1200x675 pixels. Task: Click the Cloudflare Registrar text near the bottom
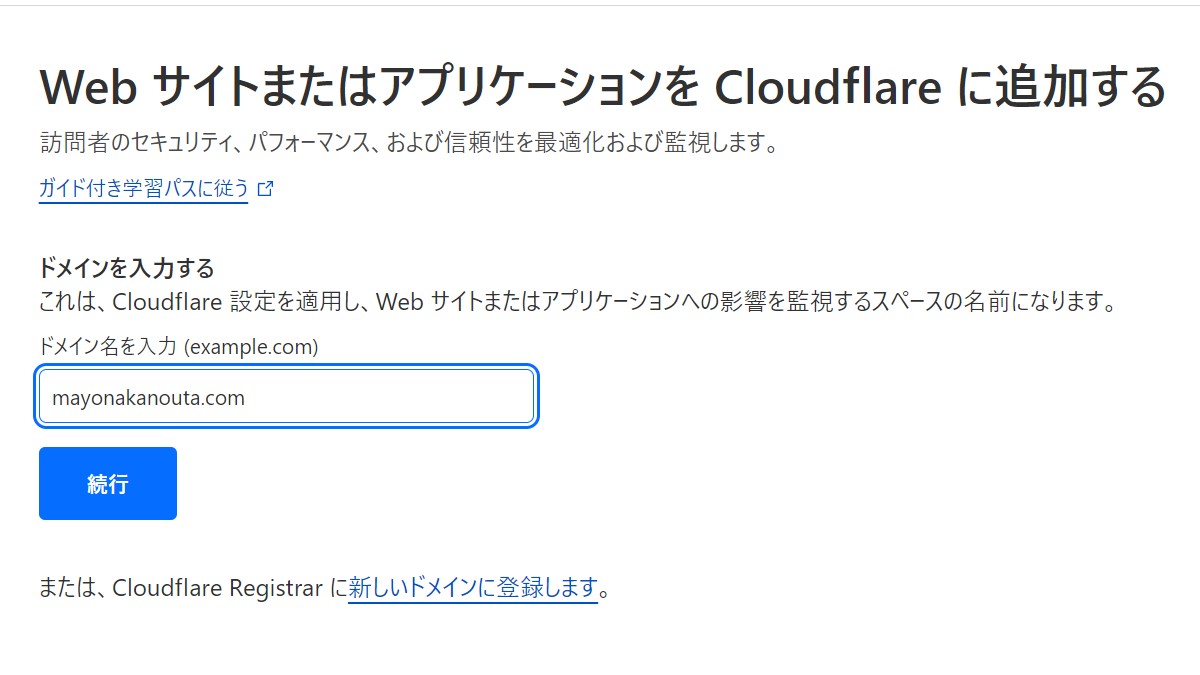(x=218, y=588)
